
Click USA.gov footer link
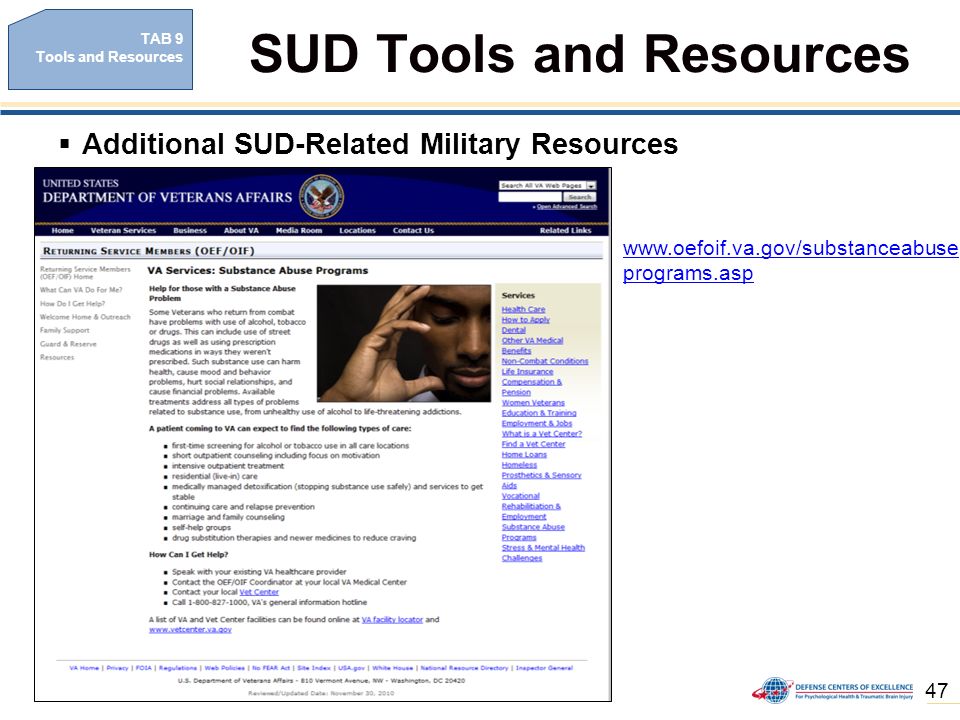click(x=351, y=669)
